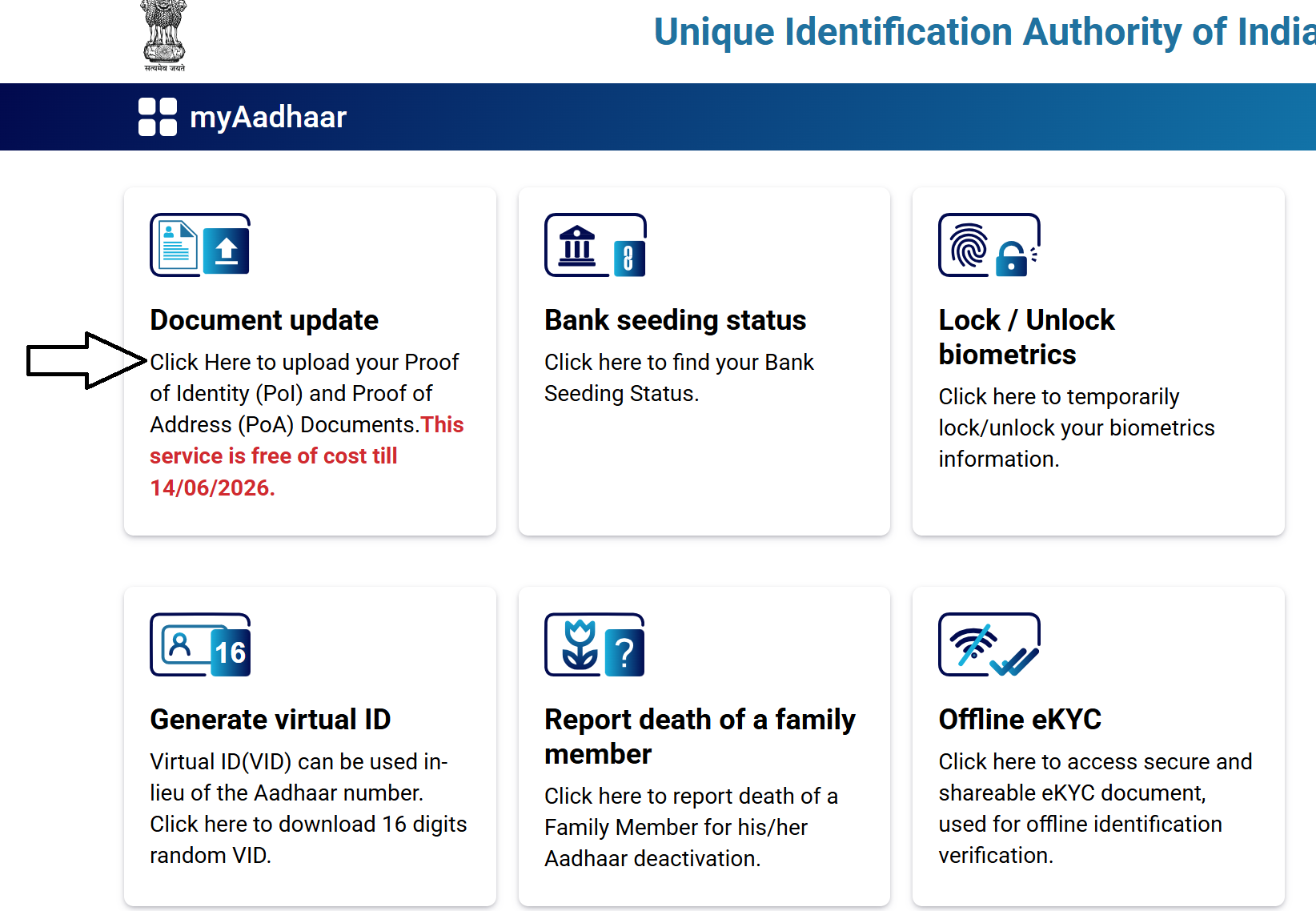Click the question mark on Report death icon
The image size is (1316, 911).
[626, 649]
